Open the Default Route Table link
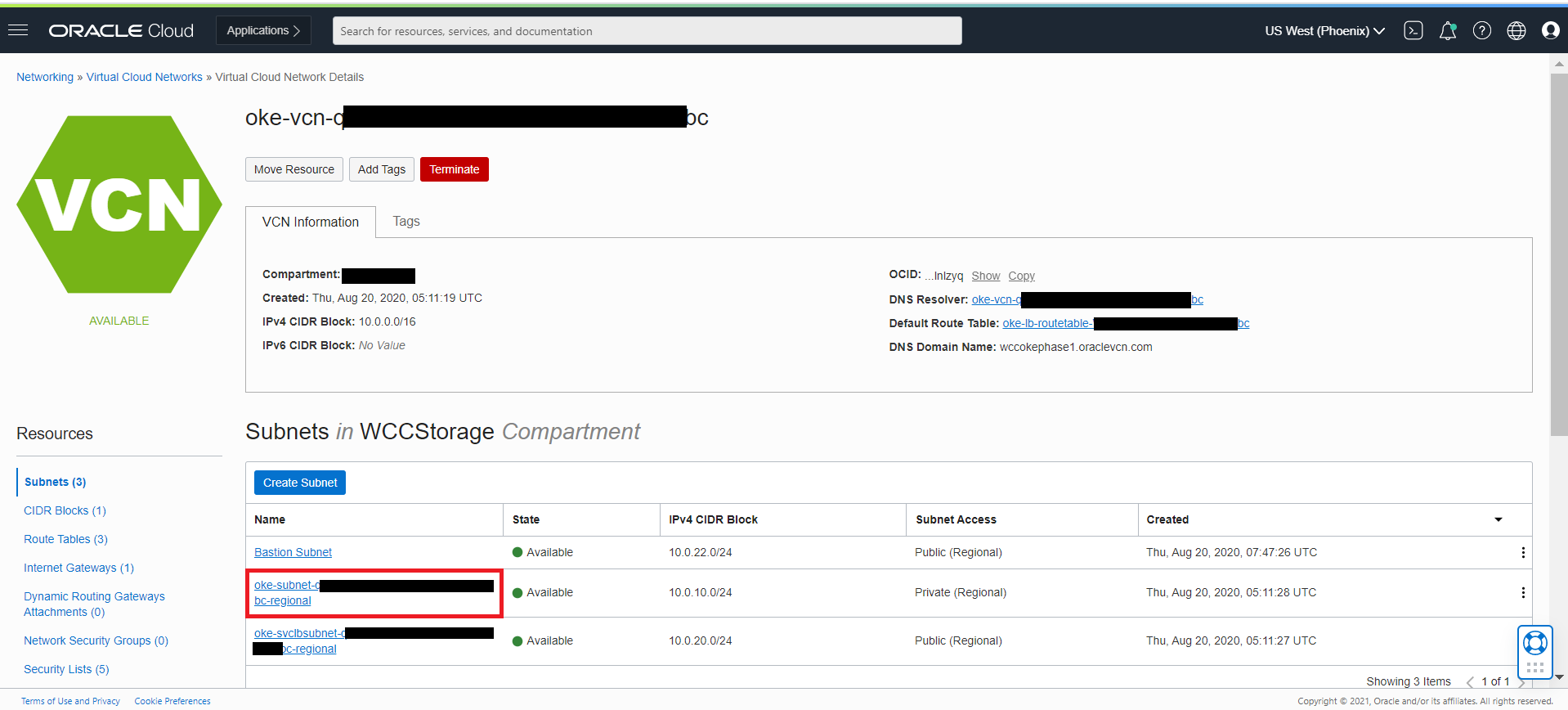The height and width of the screenshot is (710, 1568). (x=1126, y=323)
